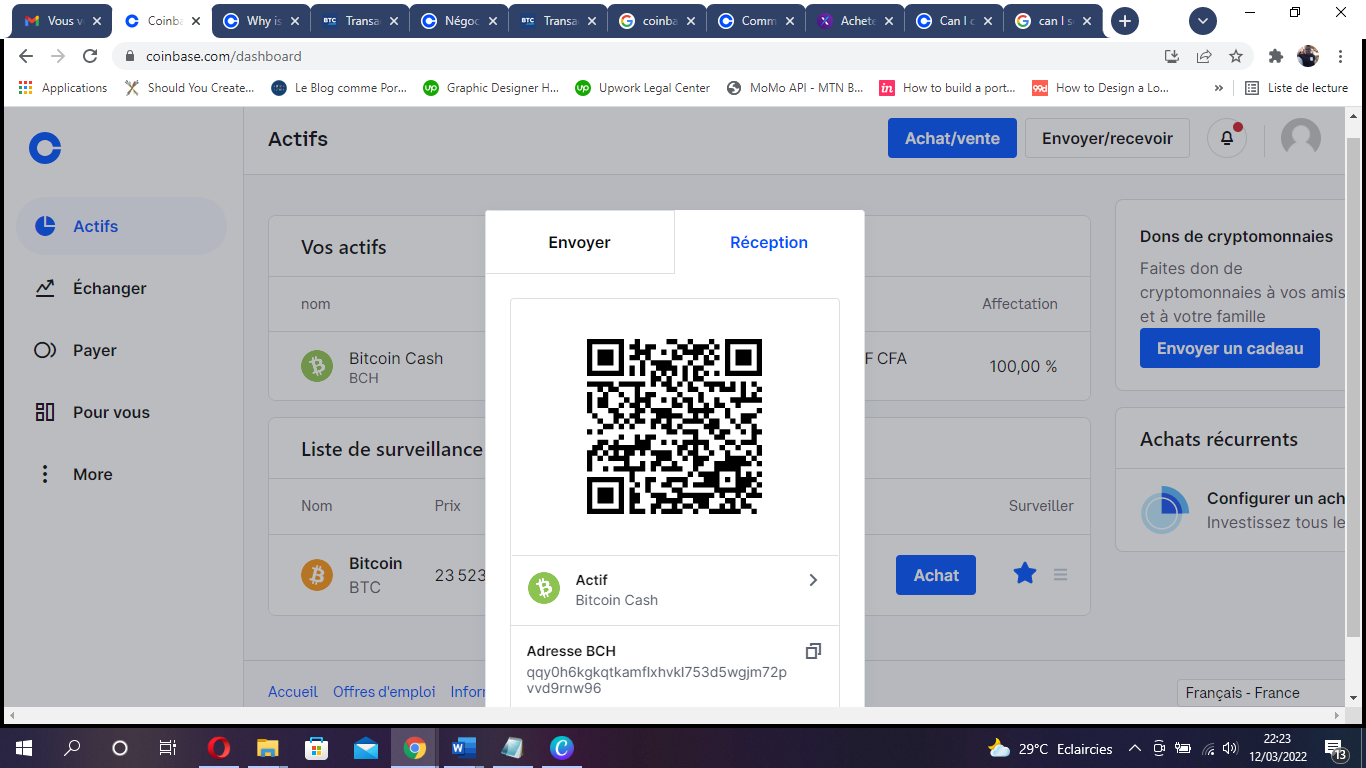Open the tab search dropdown in Chrome
1366x768 pixels.
[x=1203, y=21]
